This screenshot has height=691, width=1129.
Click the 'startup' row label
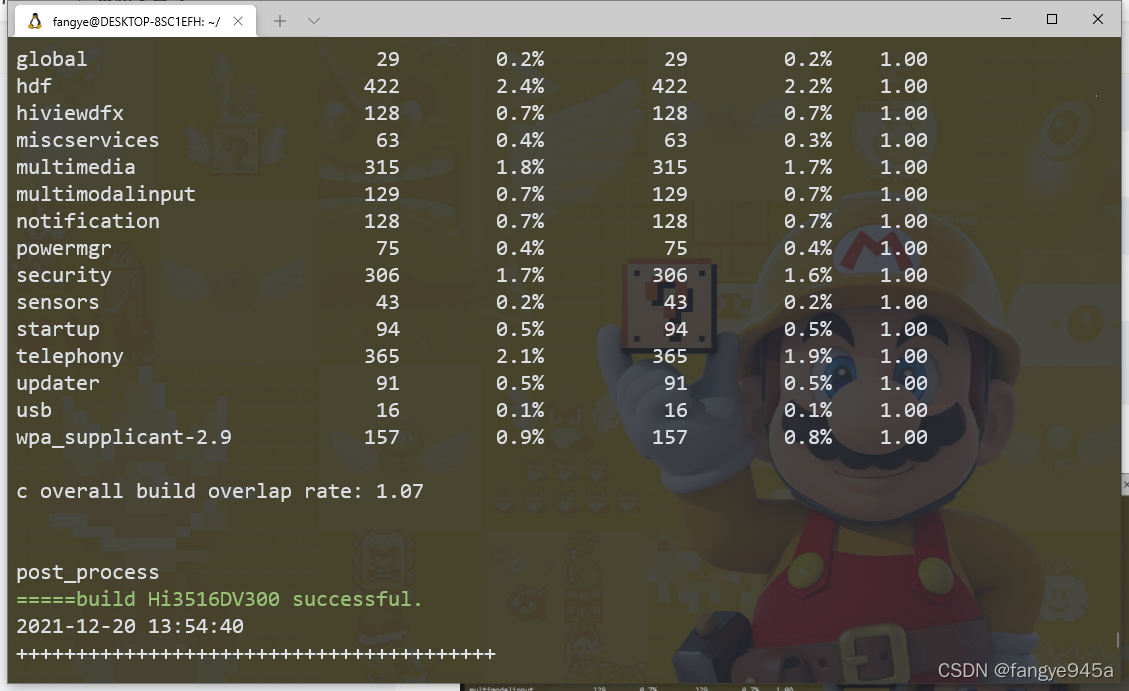pyautogui.click(x=58, y=329)
